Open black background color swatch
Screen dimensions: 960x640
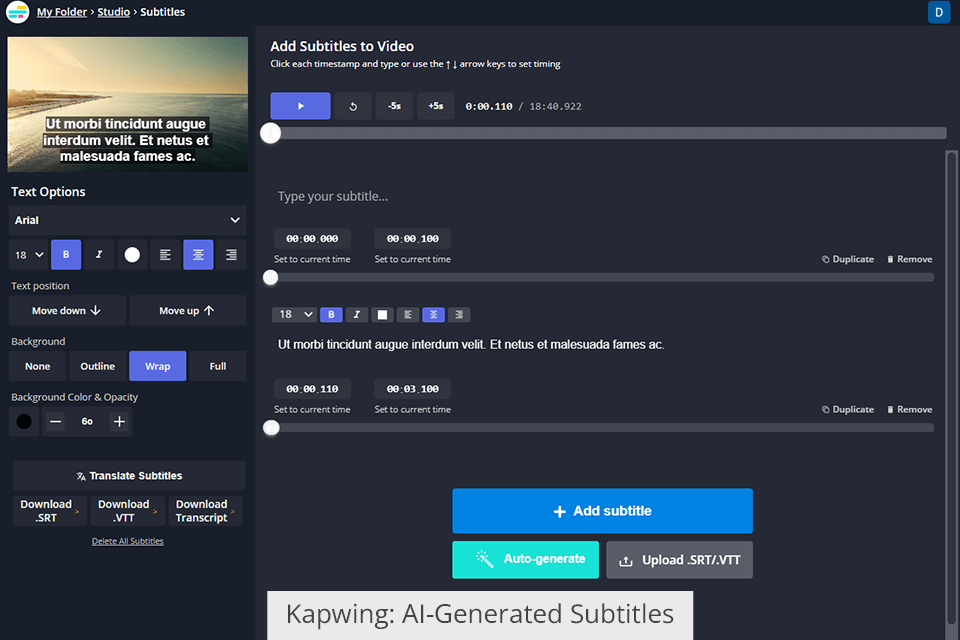(x=24, y=421)
